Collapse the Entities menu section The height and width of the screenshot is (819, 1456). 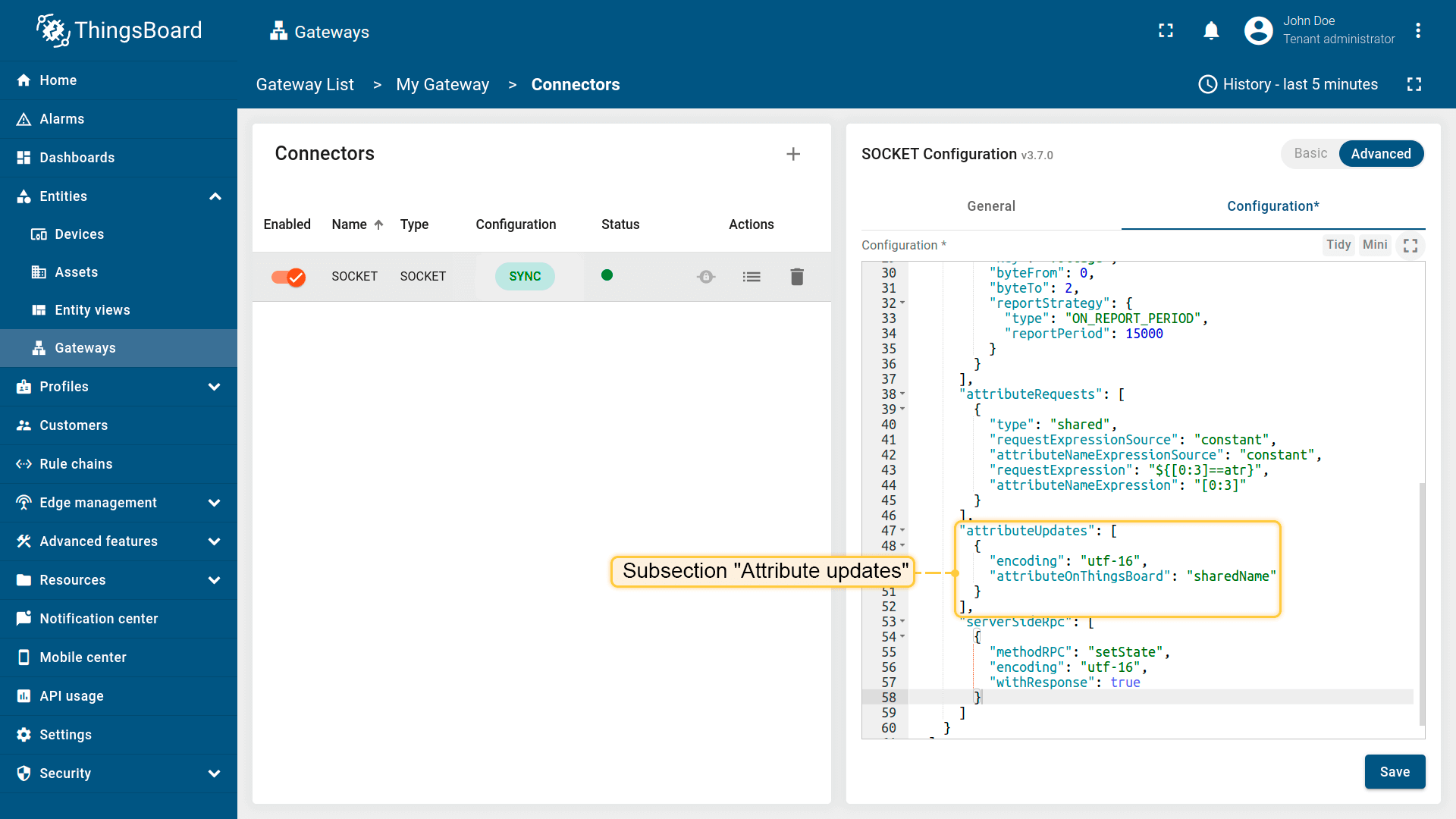point(215,196)
